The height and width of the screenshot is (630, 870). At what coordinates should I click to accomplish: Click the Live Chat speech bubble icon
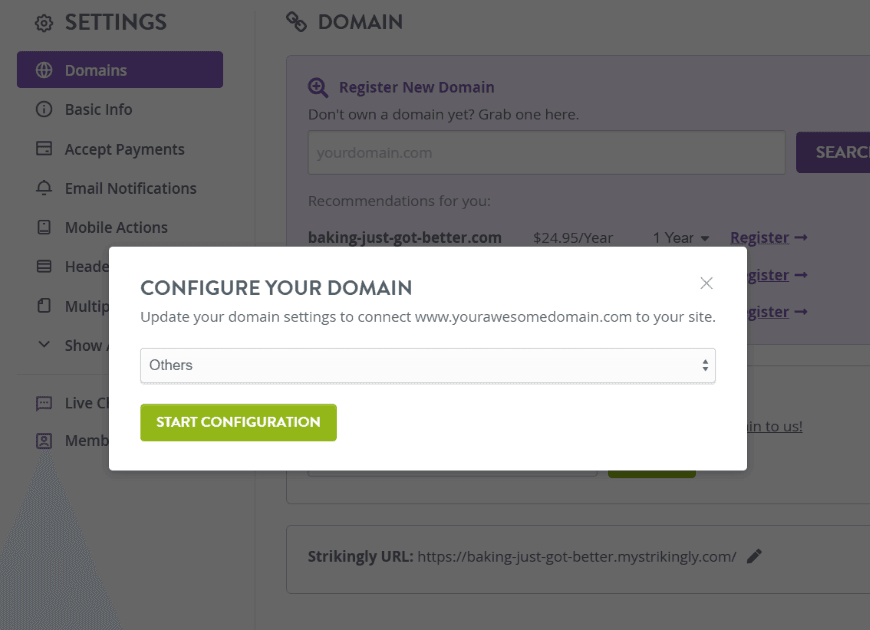pyautogui.click(x=44, y=402)
